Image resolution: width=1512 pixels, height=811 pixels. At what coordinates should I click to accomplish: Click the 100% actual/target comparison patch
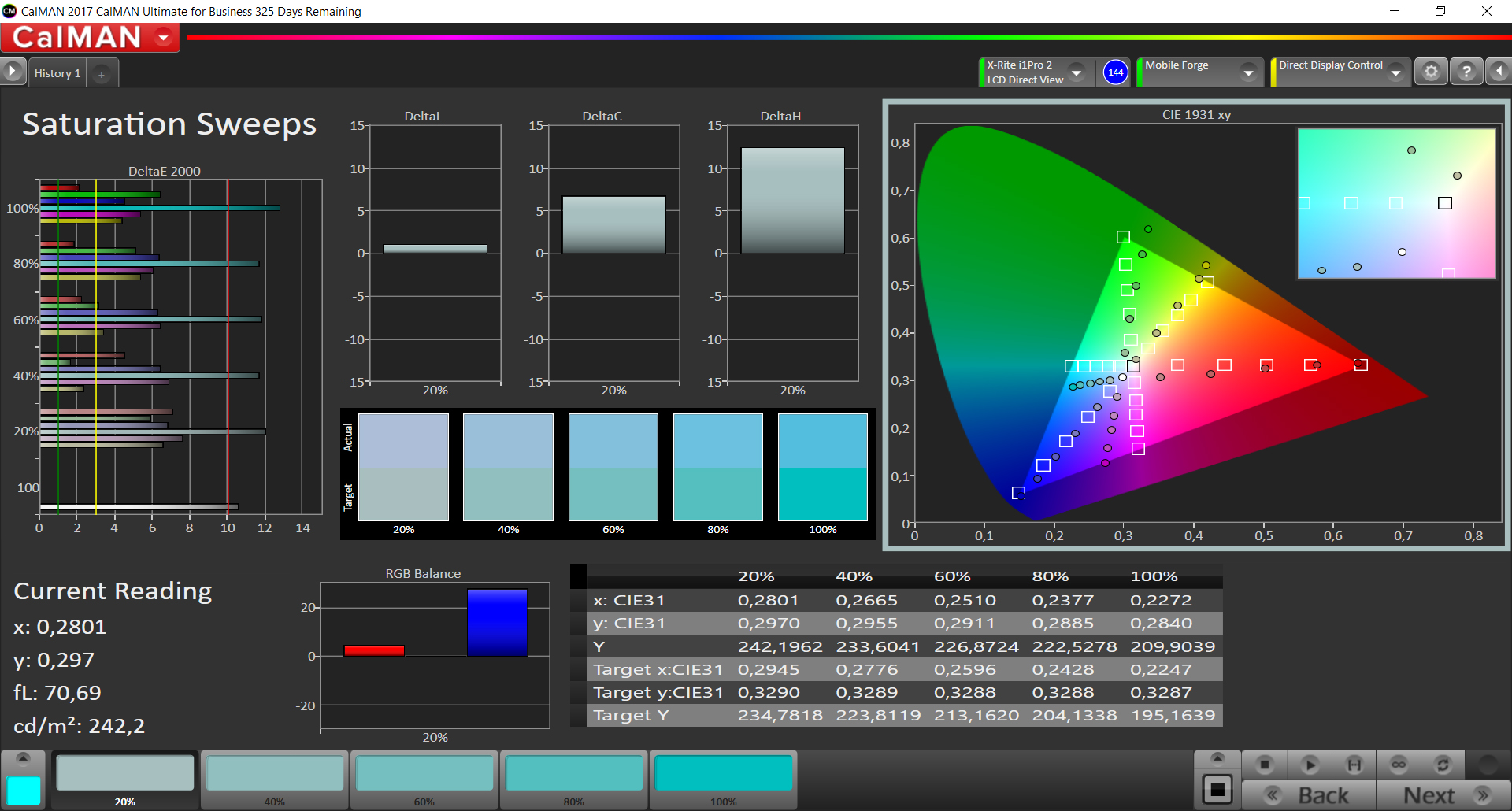[x=823, y=467]
